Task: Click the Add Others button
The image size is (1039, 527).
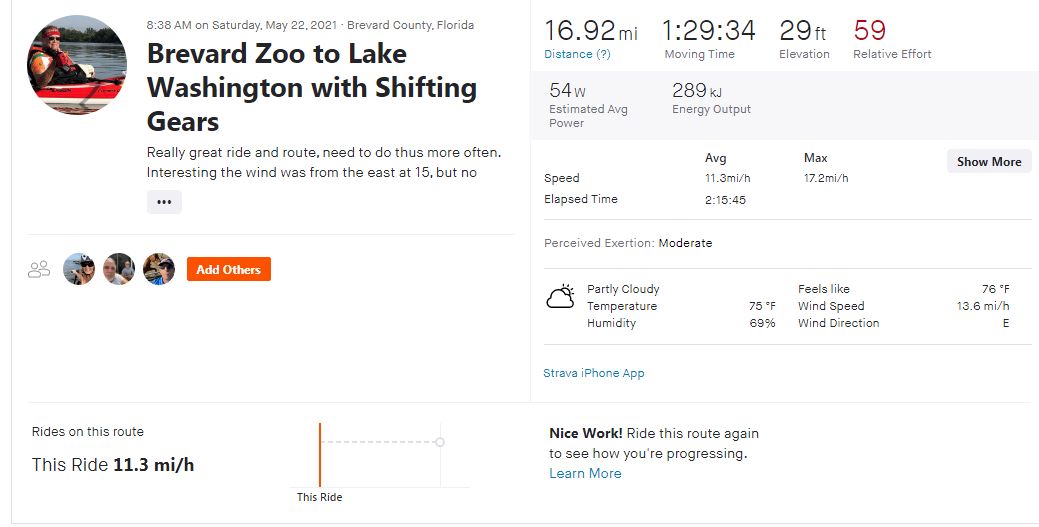Action: 229,269
